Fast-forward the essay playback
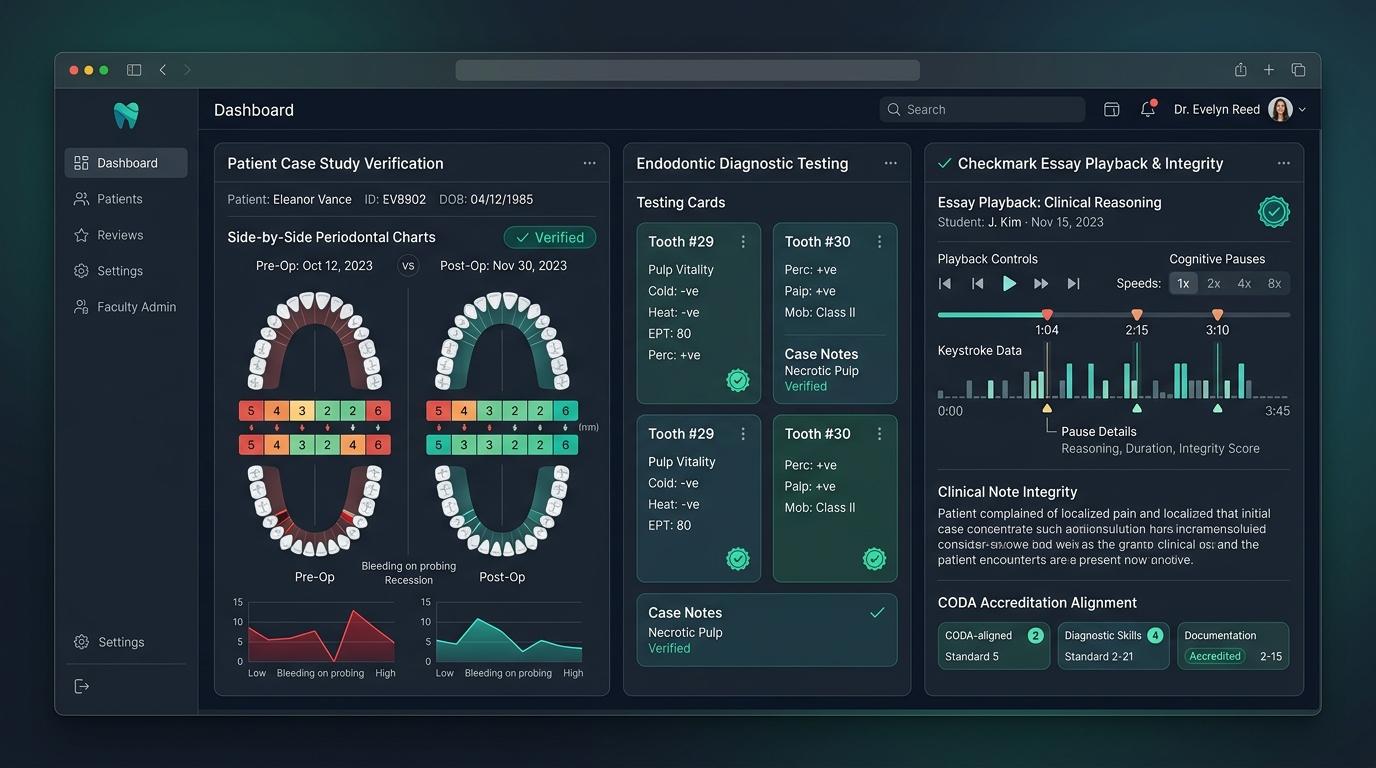Screen dimensions: 1376x768 coord(1041,284)
